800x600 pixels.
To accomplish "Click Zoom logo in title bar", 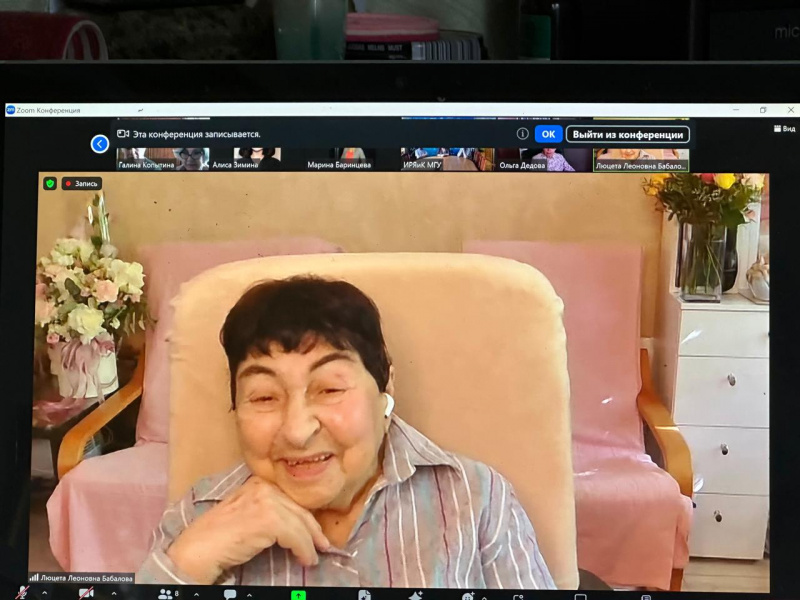I will coord(10,110).
